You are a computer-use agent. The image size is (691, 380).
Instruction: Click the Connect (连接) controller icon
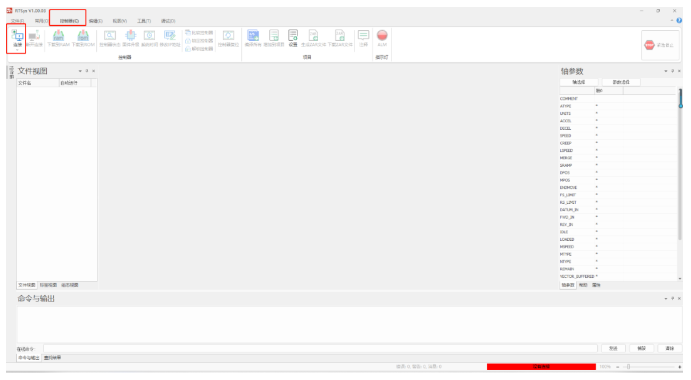point(18,37)
